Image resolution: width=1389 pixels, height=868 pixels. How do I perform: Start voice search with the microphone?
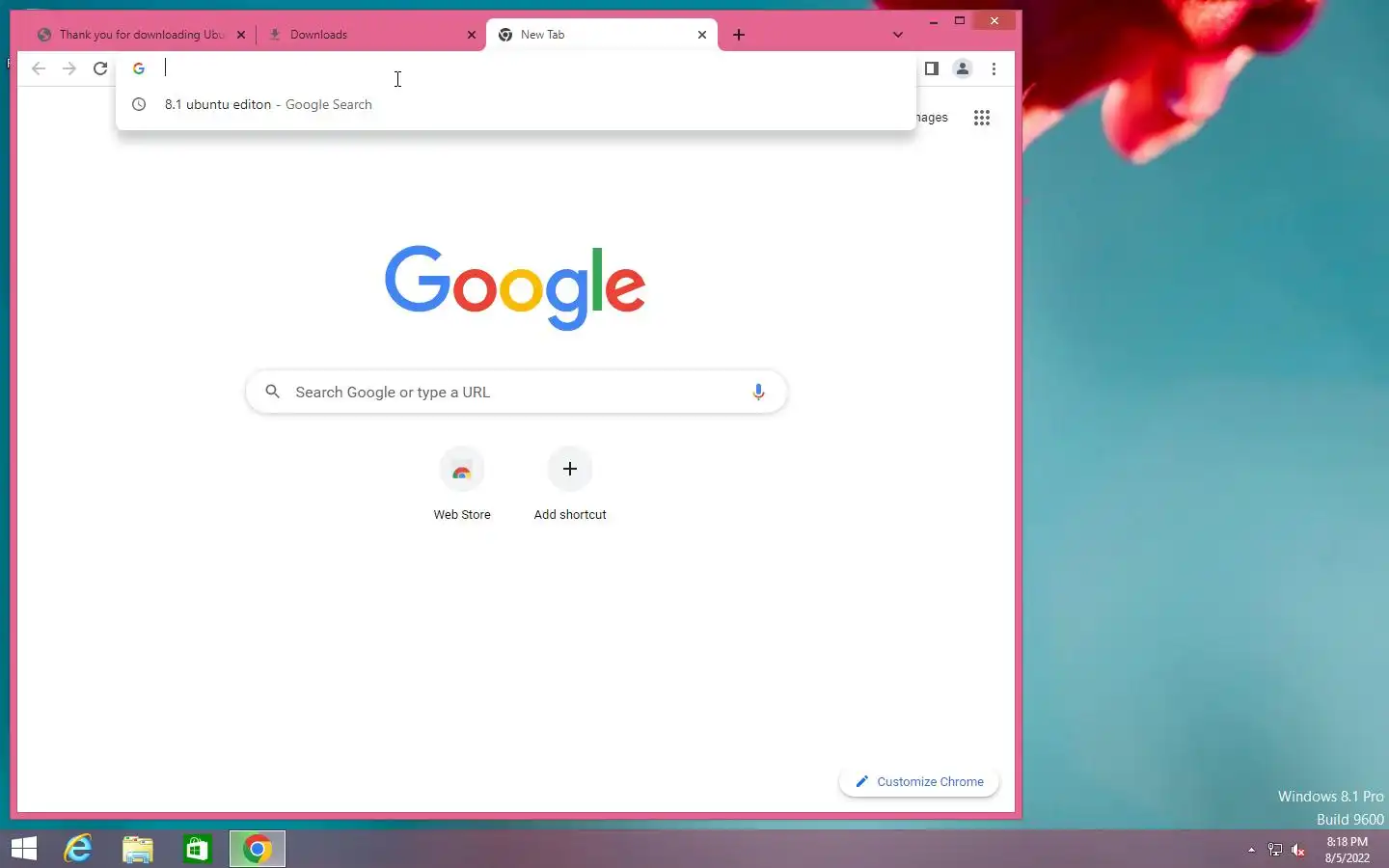[758, 392]
